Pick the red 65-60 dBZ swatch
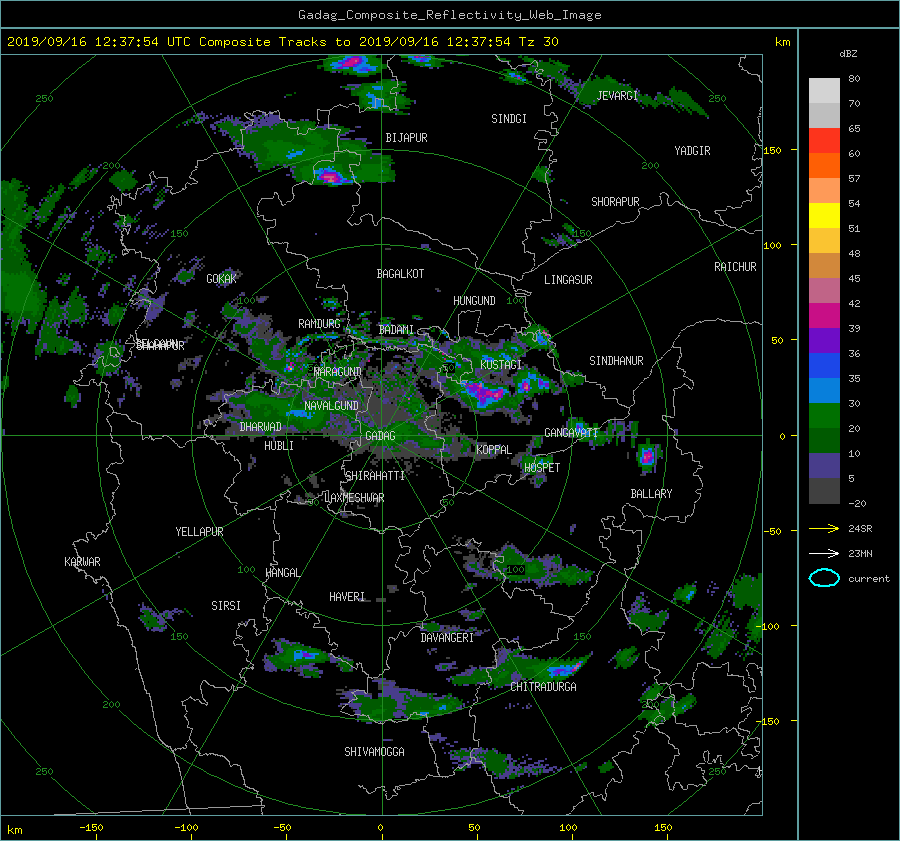Image resolution: width=900 pixels, height=841 pixels. coord(824,141)
